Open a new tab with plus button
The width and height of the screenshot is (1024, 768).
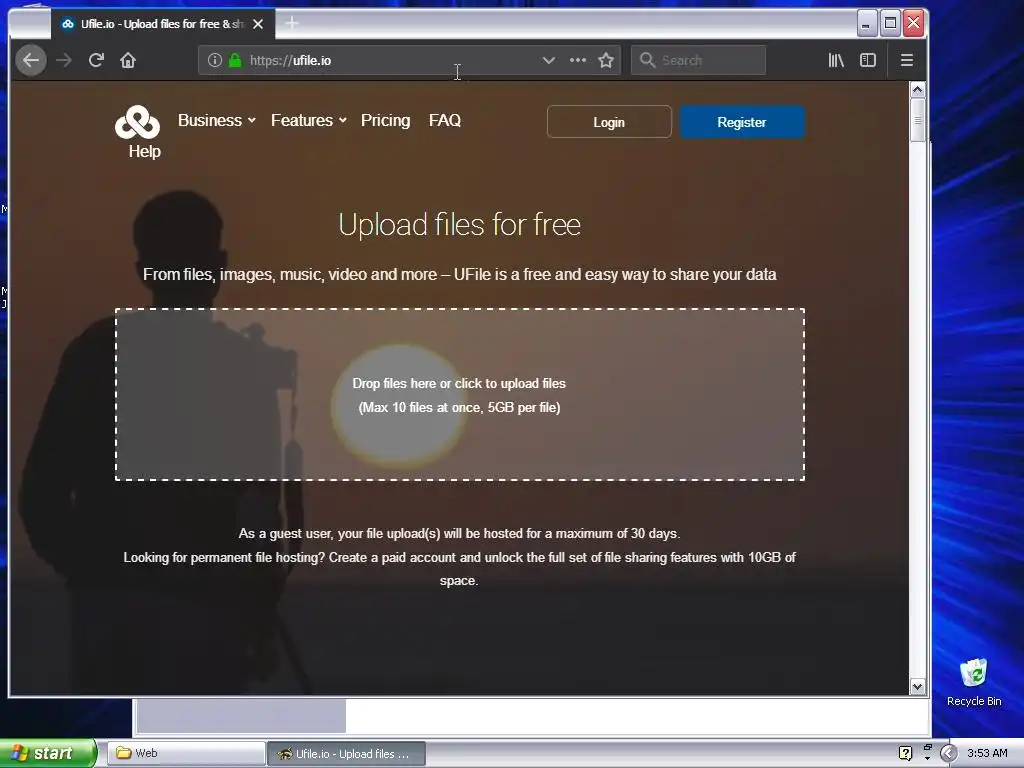(292, 24)
